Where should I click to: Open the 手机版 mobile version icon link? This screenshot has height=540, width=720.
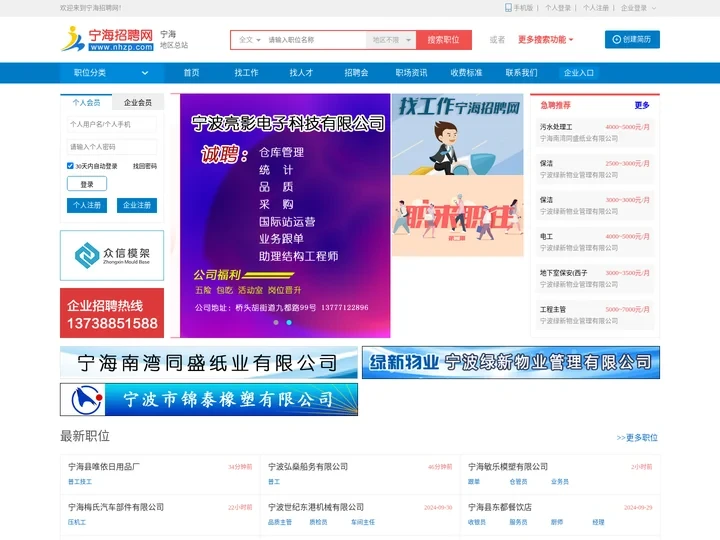coord(508,8)
